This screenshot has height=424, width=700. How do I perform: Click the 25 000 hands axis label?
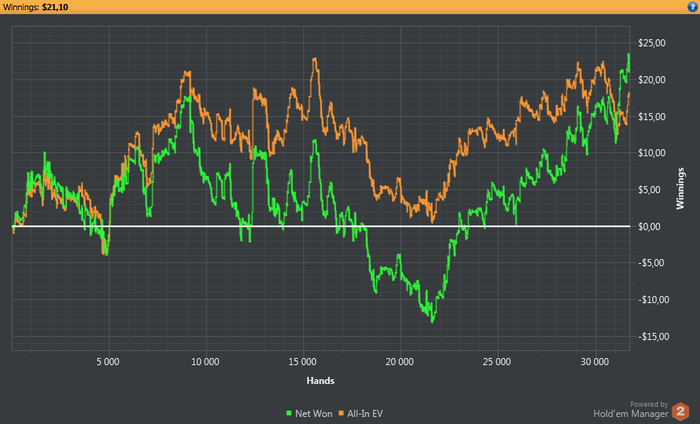497,362
